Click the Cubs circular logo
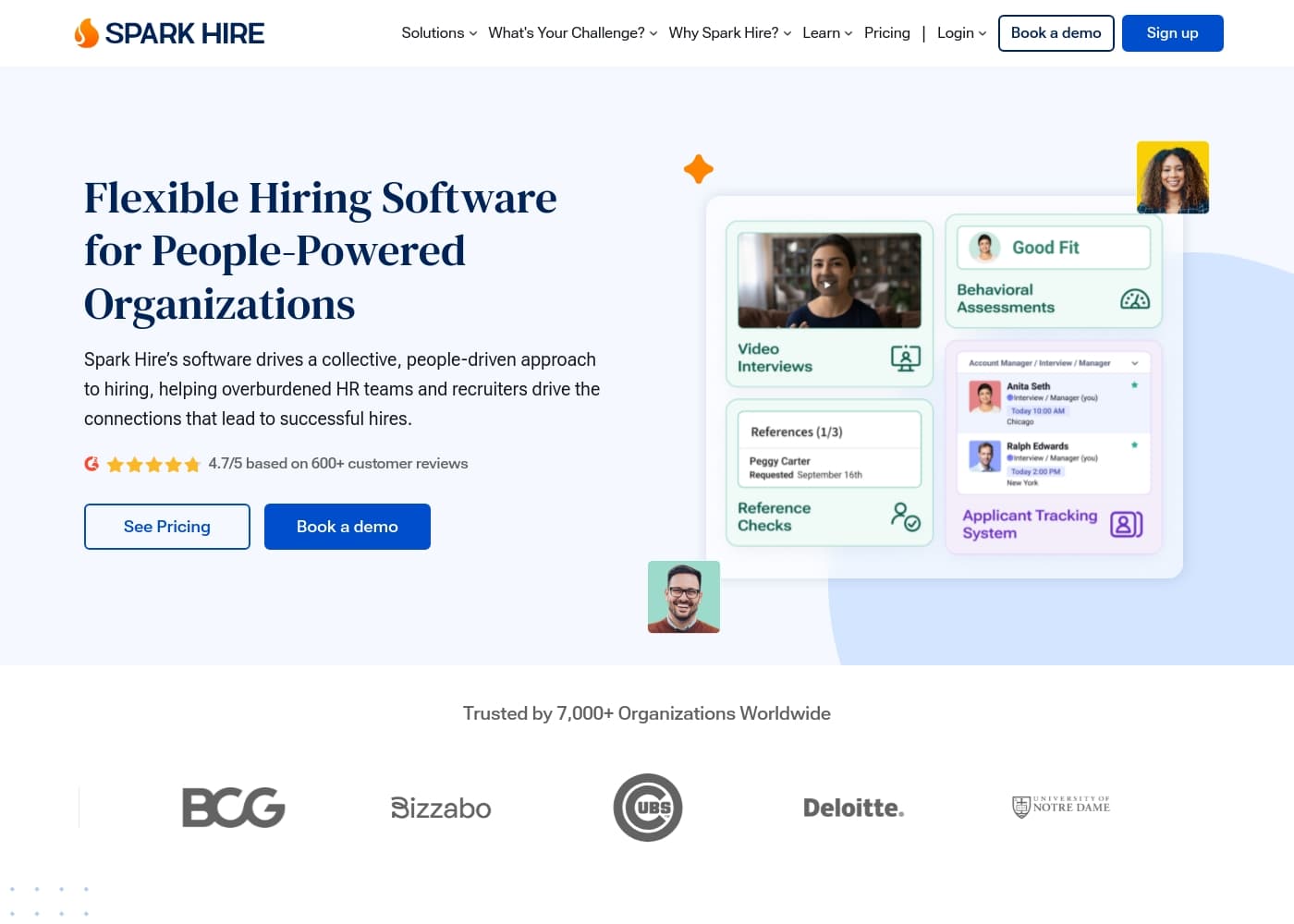 tap(648, 808)
